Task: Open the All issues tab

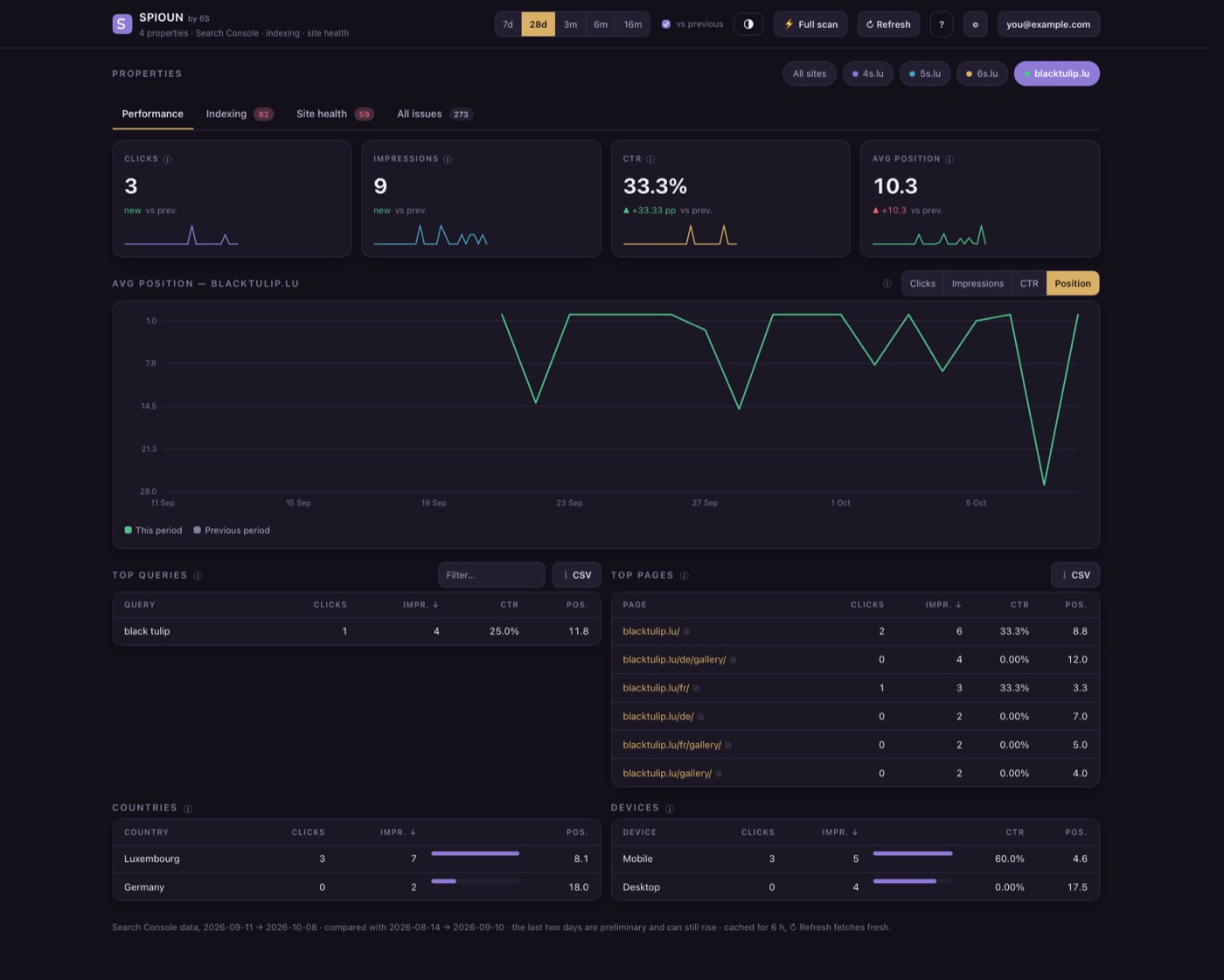Action: (435, 114)
